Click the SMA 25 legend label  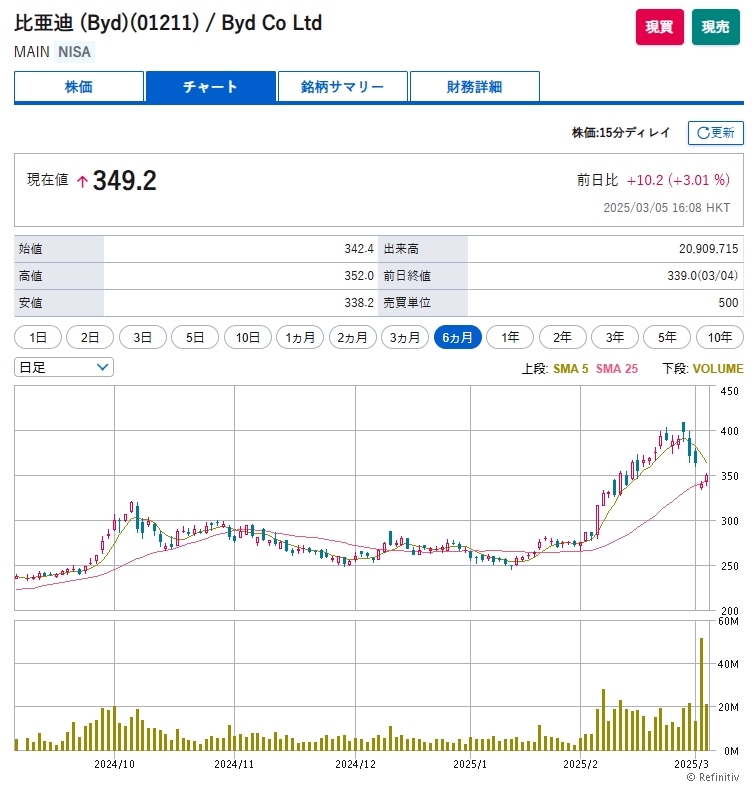point(617,369)
